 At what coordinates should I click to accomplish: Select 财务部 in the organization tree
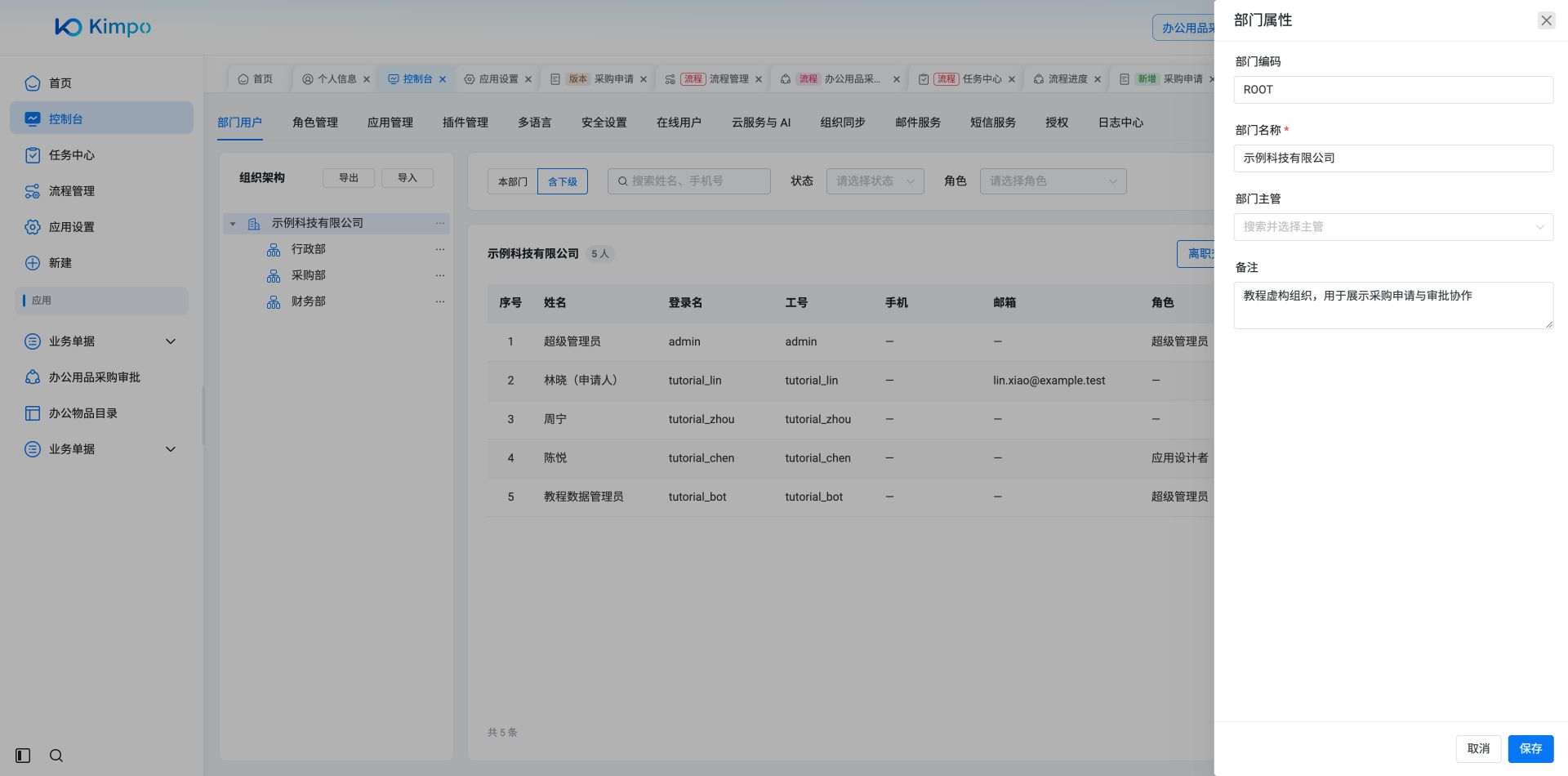(309, 301)
